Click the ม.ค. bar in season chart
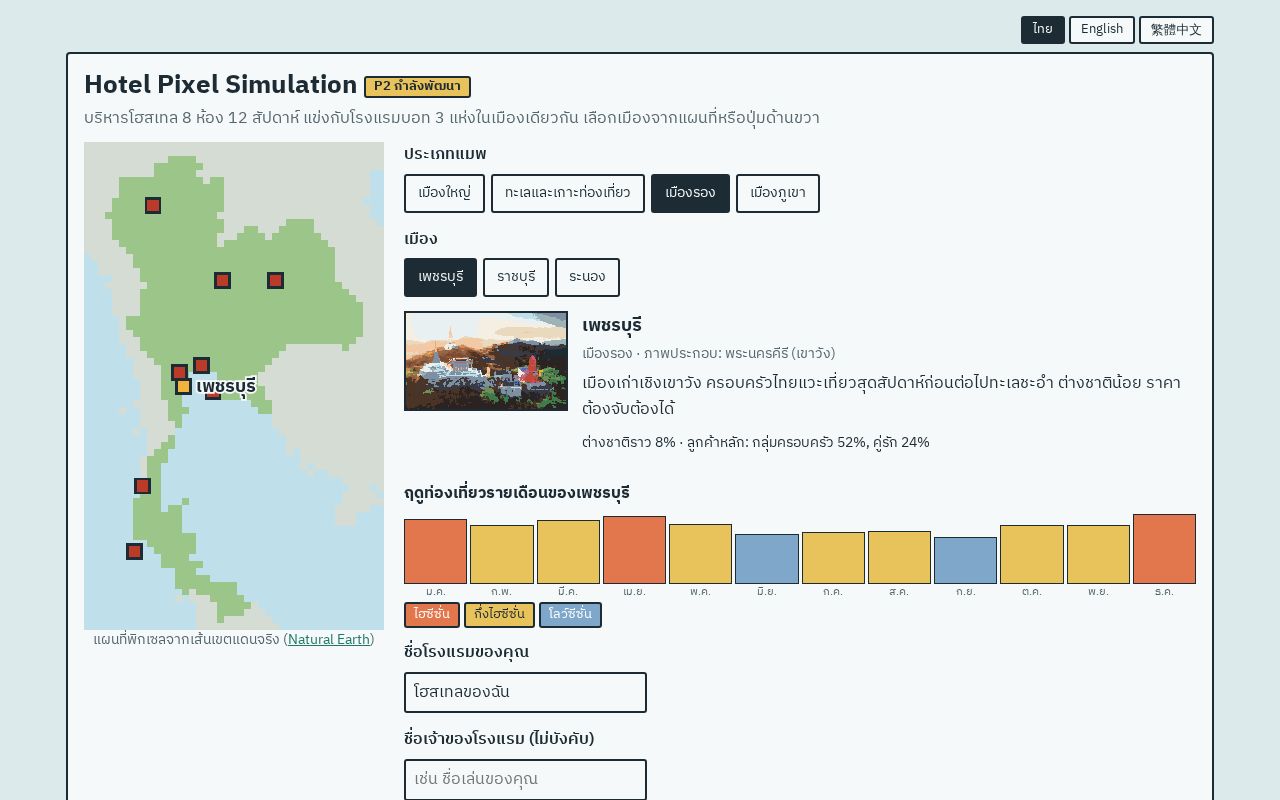This screenshot has width=1280, height=800. [435, 551]
